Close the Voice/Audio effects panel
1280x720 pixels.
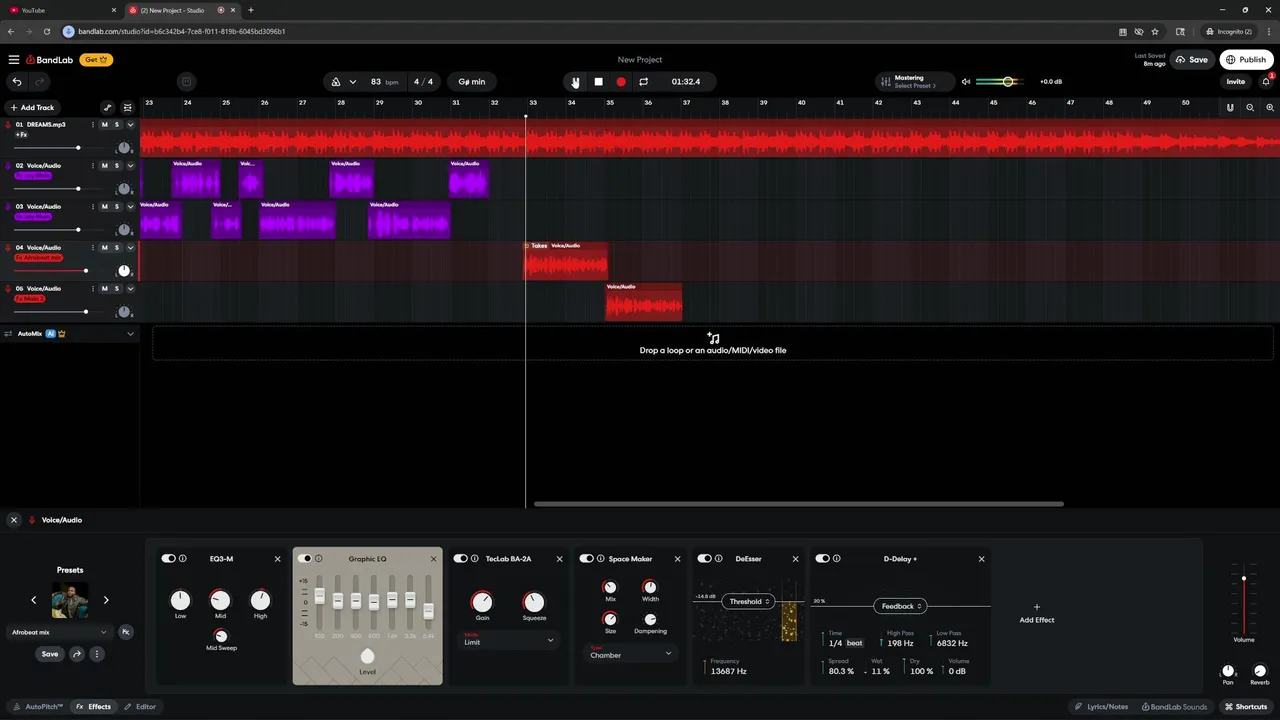14,520
